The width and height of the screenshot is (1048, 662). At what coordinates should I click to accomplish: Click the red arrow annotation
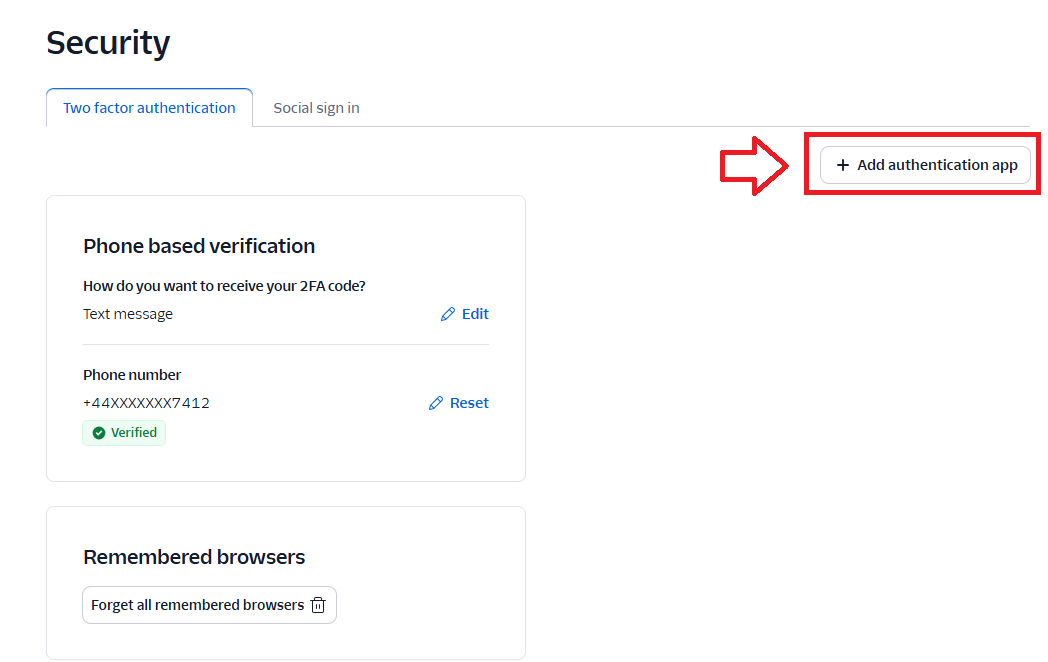pos(755,166)
